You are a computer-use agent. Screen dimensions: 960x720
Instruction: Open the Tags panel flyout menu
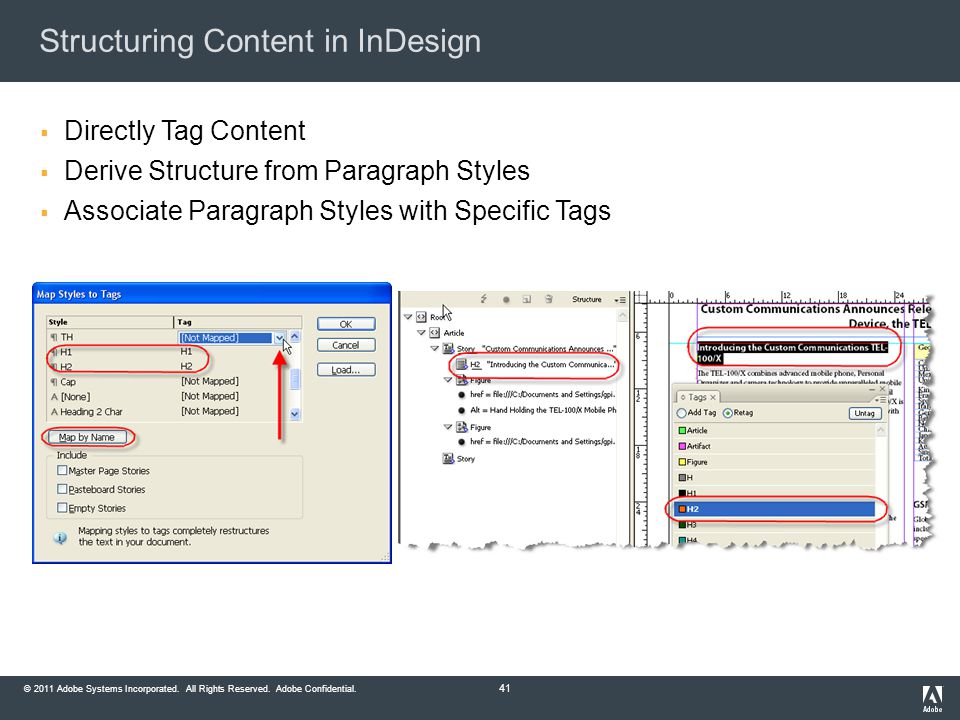coord(880,400)
